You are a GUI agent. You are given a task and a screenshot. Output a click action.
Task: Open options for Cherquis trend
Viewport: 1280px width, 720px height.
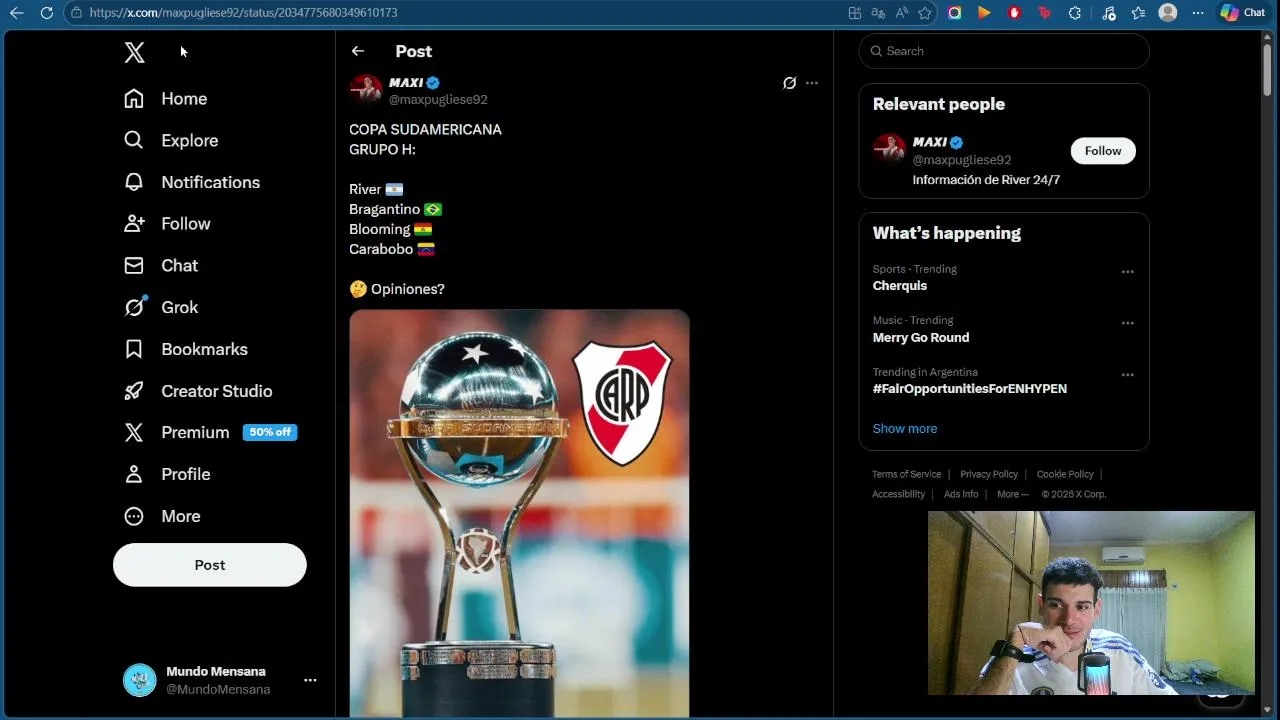point(1127,272)
